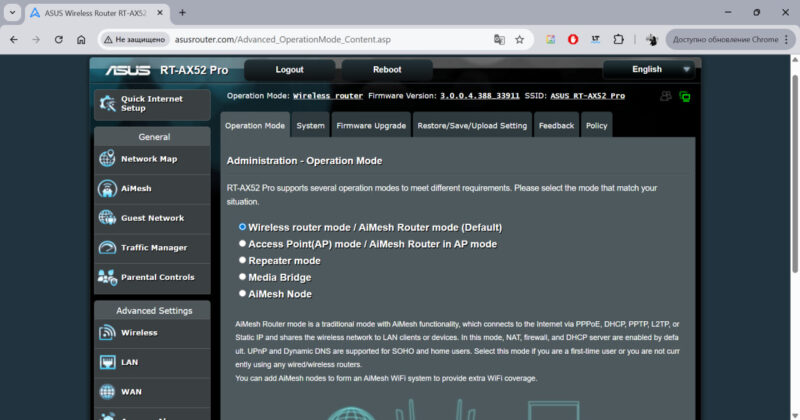Switch to the System tab
Screen dimensions: 800x420
(310, 126)
